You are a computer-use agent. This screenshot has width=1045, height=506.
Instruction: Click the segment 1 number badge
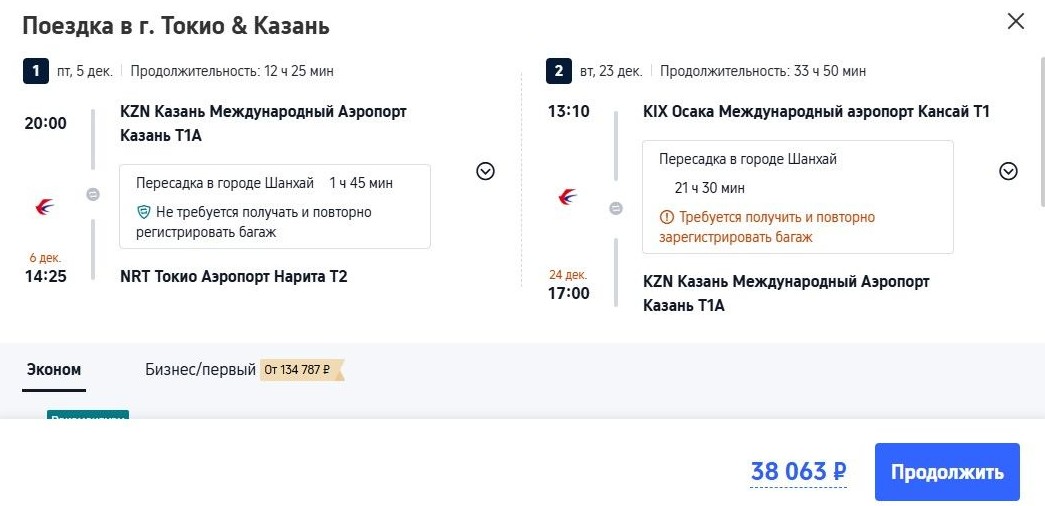(36, 71)
